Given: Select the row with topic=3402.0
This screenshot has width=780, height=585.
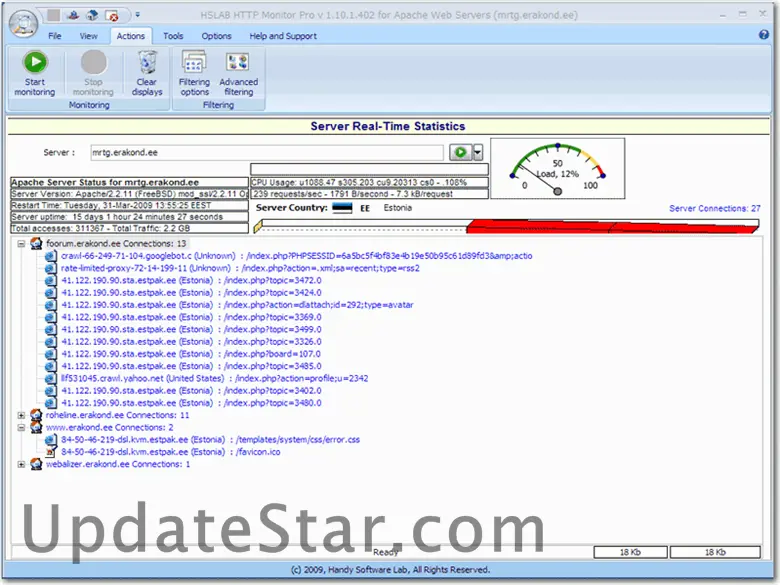Looking at the screenshot, I should 192,390.
